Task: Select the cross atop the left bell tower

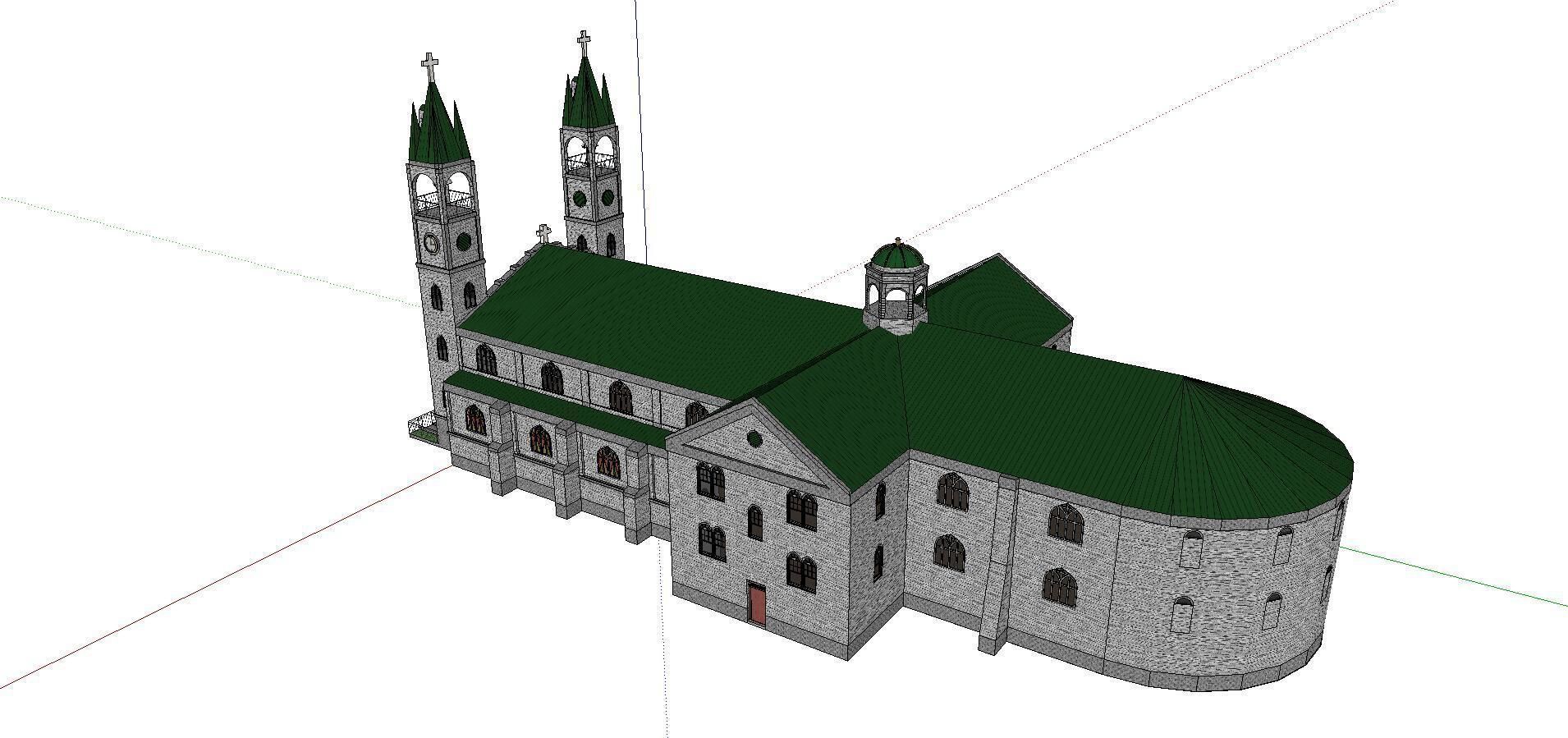Action: (429, 67)
